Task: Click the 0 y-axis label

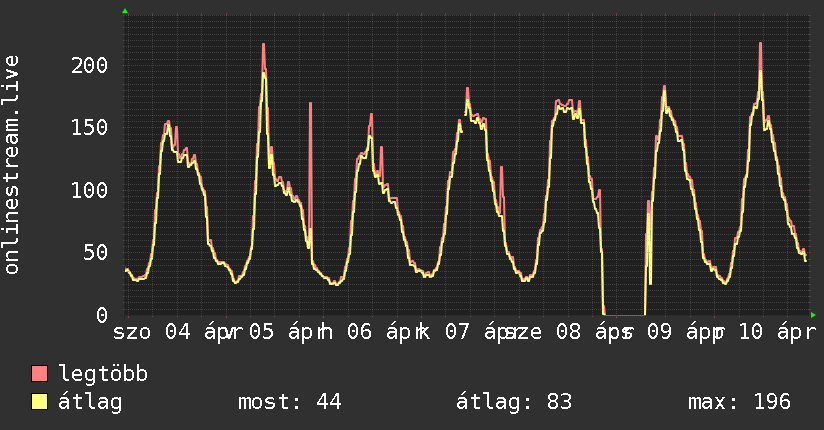Action: pyautogui.click(x=102, y=315)
